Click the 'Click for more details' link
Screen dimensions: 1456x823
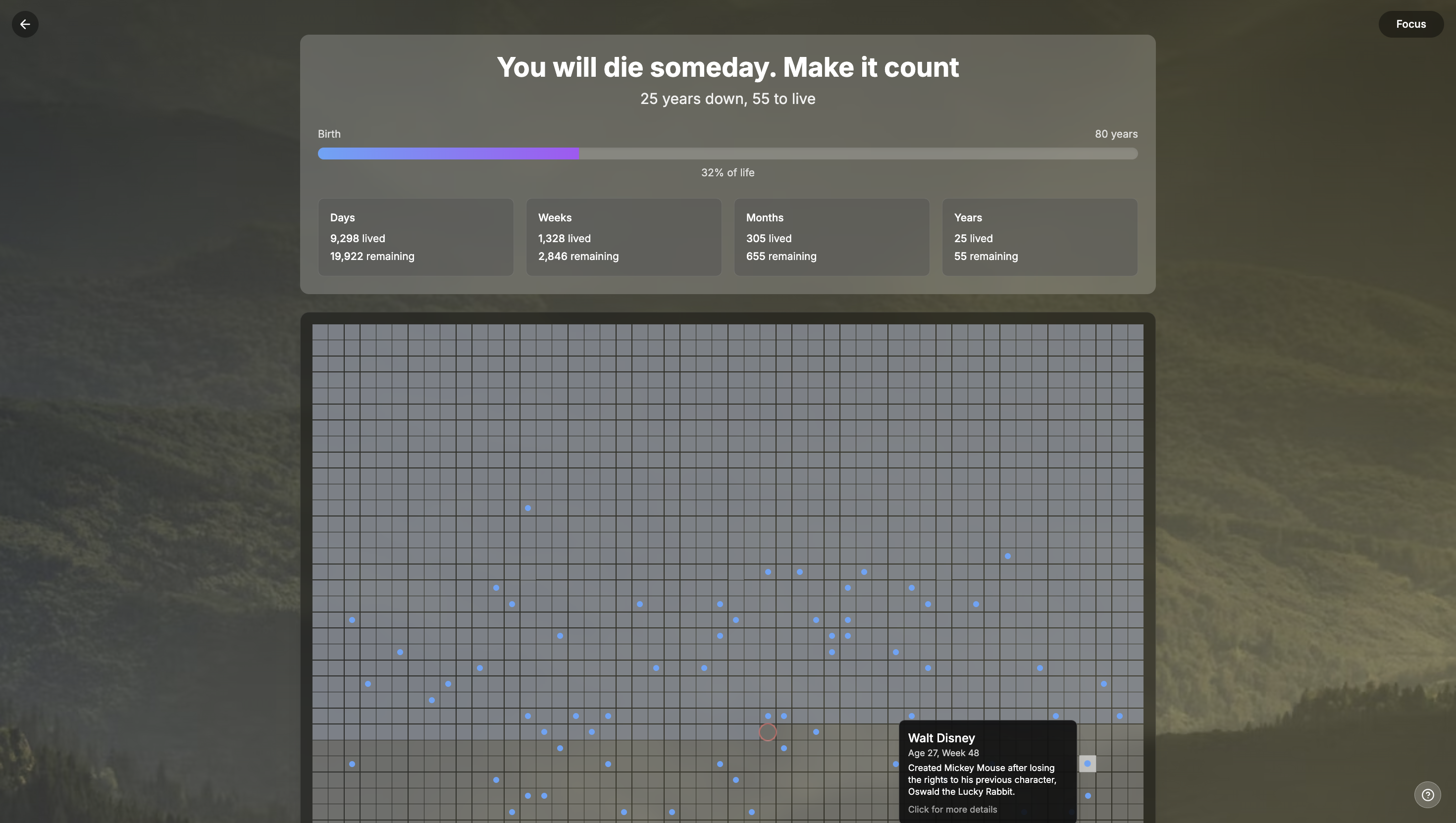click(x=952, y=810)
